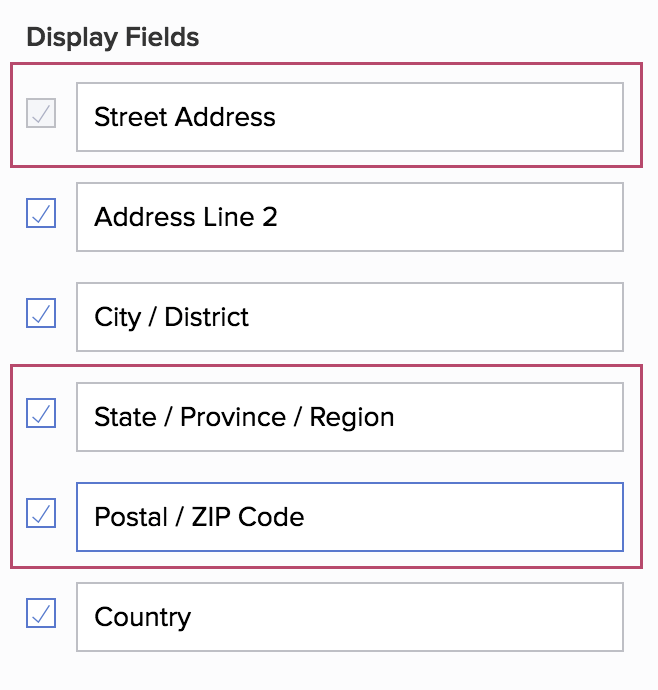Edit the Street Address field label

(349, 117)
